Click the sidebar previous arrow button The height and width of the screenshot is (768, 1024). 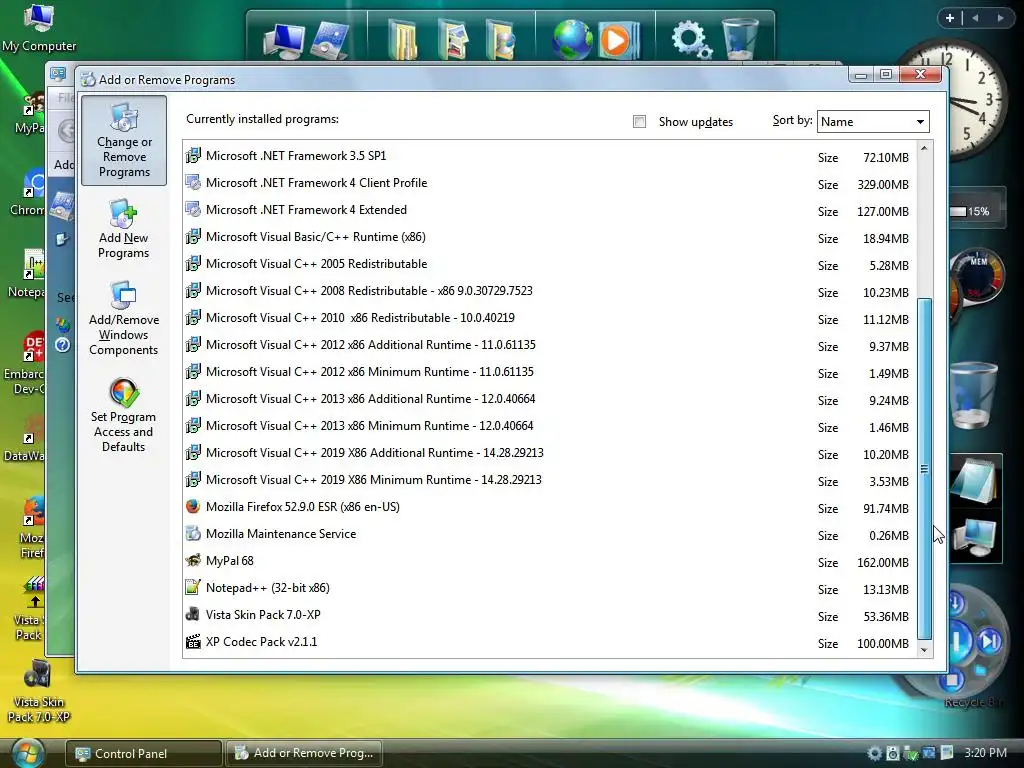tap(975, 18)
